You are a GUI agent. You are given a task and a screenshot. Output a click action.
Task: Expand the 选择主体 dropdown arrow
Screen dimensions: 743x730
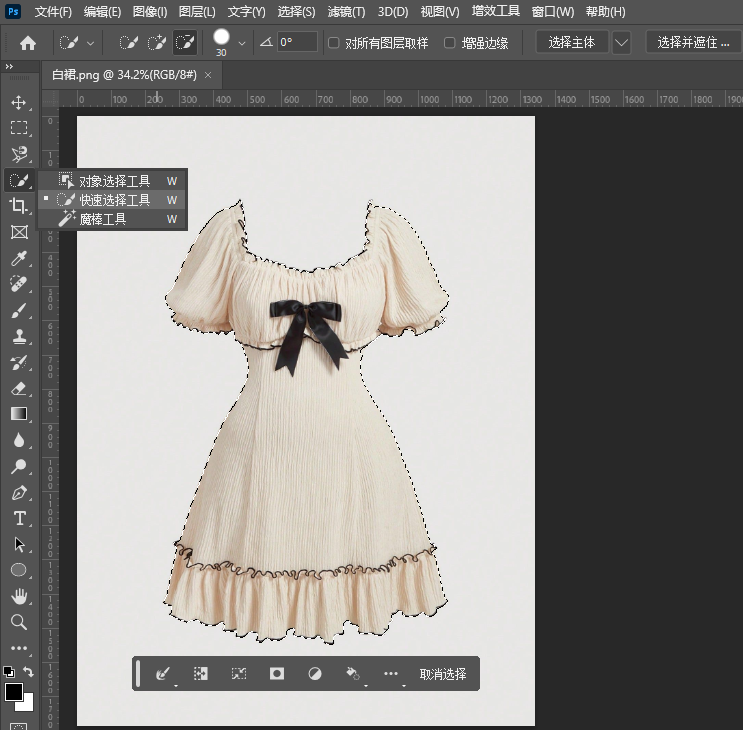click(622, 43)
